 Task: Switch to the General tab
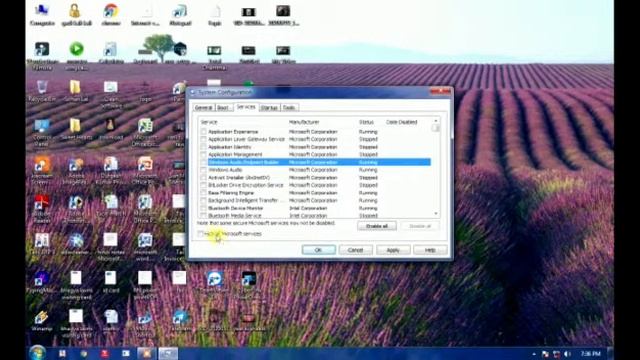[203, 108]
